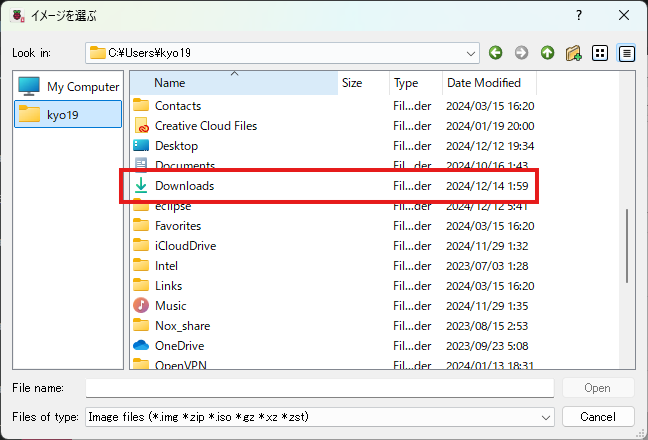Screen dimensions: 648x440
Task: Click the Creative Cloud Files icon
Action: click(x=141, y=125)
